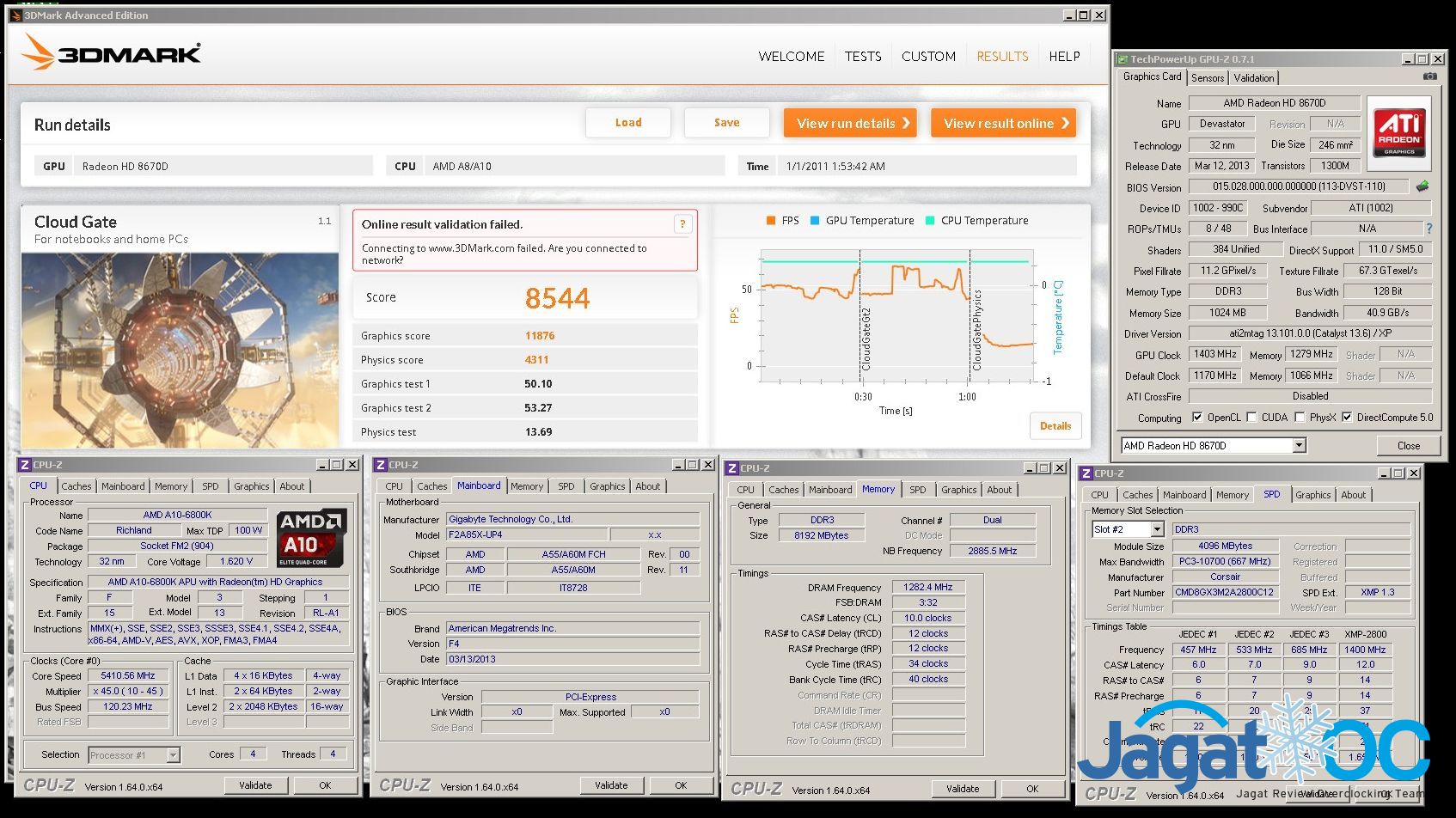1456x818 pixels.
Task: Toggle the DirectCompute 5.0 checkbox
Action: click(1347, 418)
